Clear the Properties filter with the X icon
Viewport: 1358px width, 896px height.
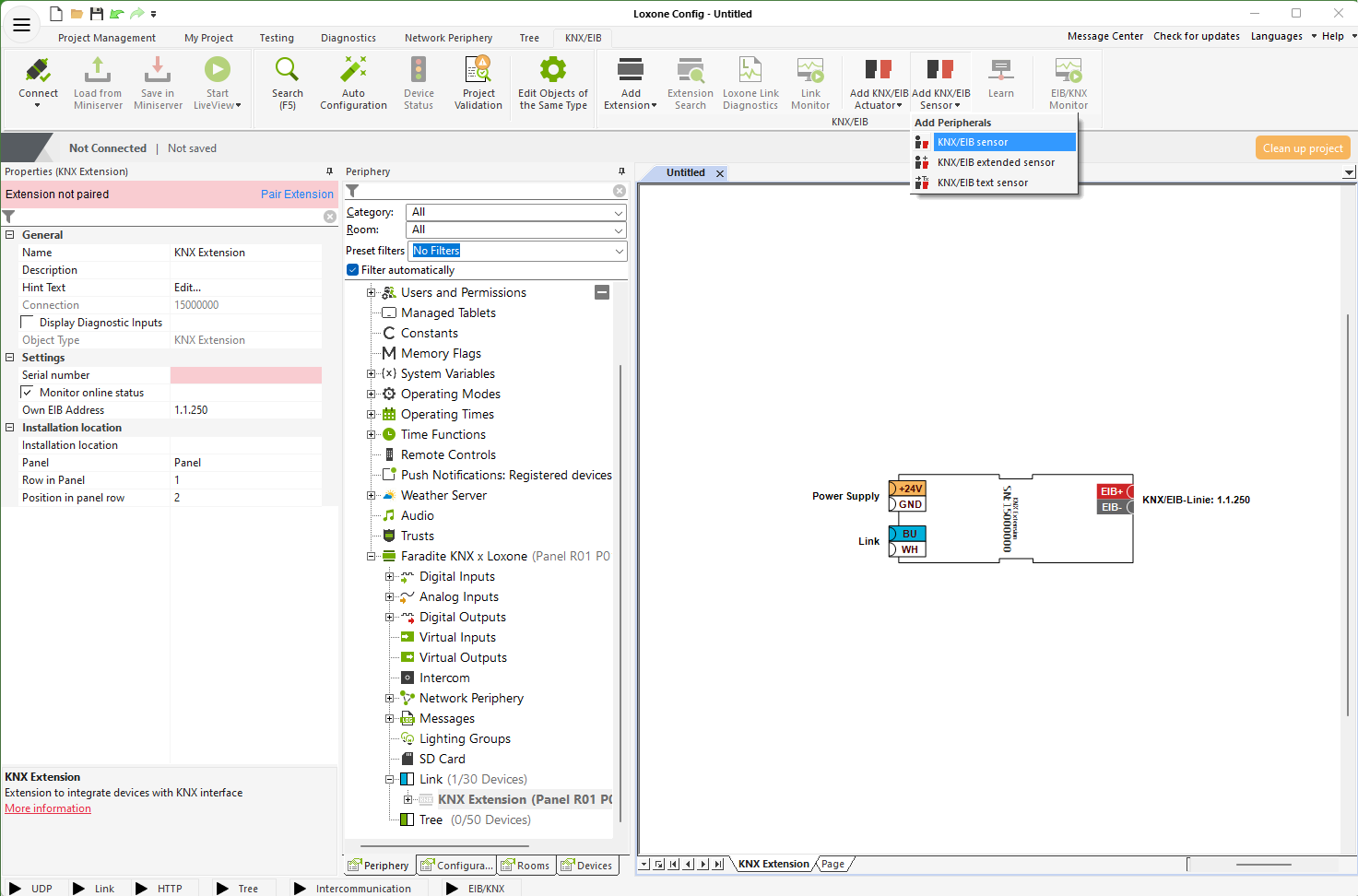pyautogui.click(x=330, y=217)
